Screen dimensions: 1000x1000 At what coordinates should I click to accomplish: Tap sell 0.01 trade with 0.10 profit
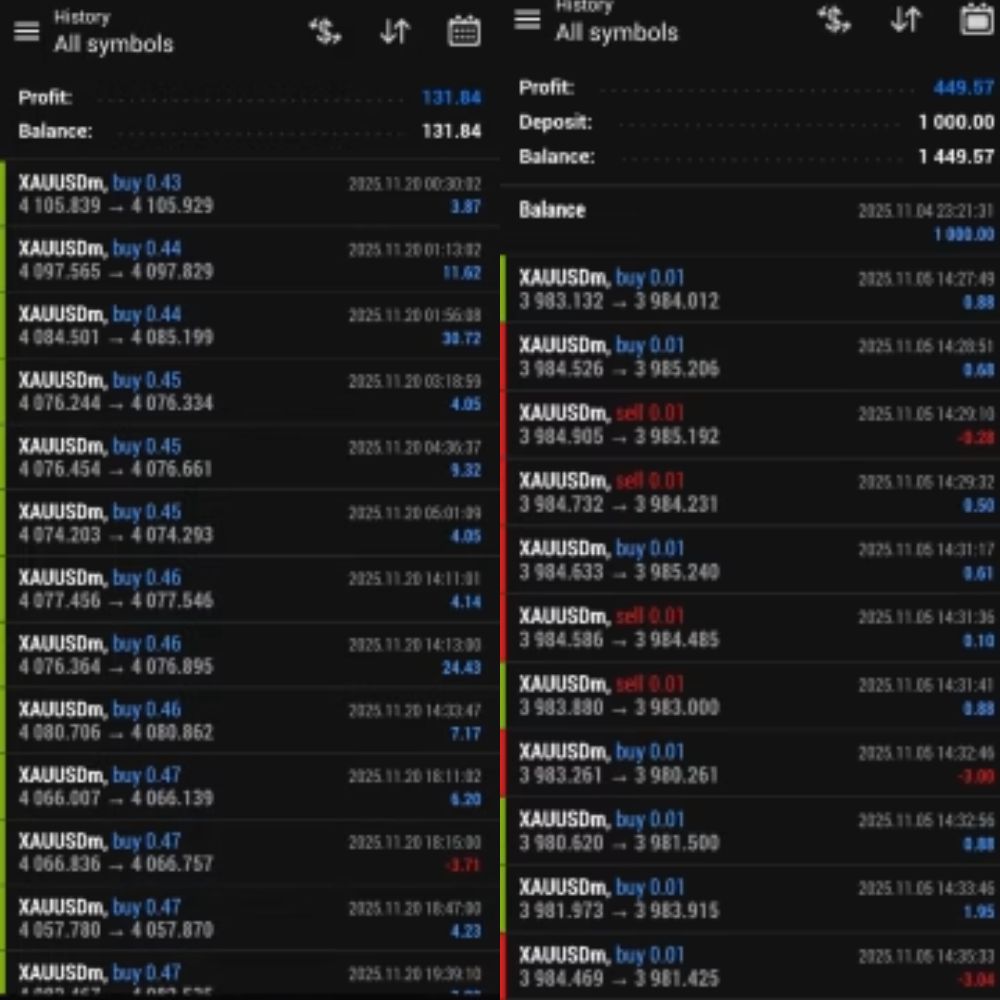click(750, 628)
